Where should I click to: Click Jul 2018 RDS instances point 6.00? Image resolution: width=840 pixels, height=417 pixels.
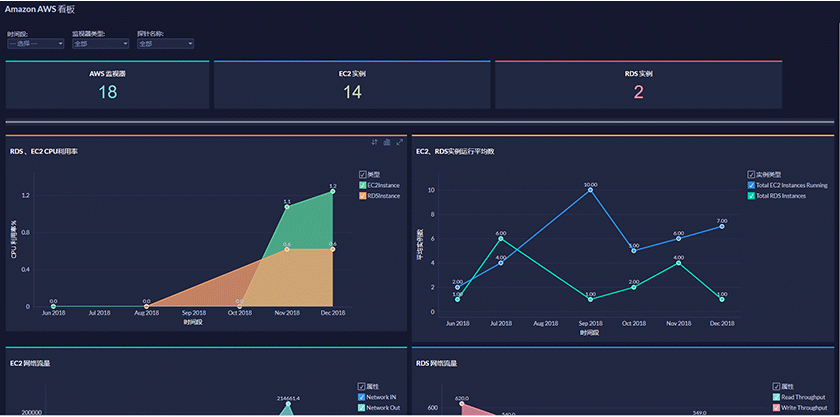tap(501, 239)
